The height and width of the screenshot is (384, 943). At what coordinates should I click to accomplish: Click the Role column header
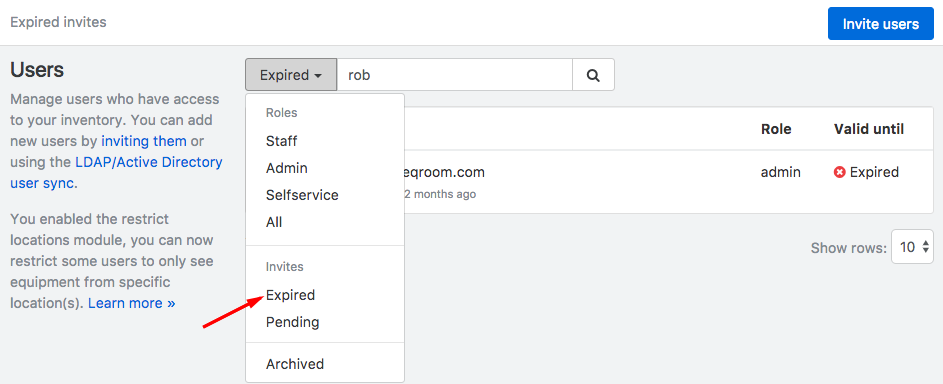[x=776, y=129]
